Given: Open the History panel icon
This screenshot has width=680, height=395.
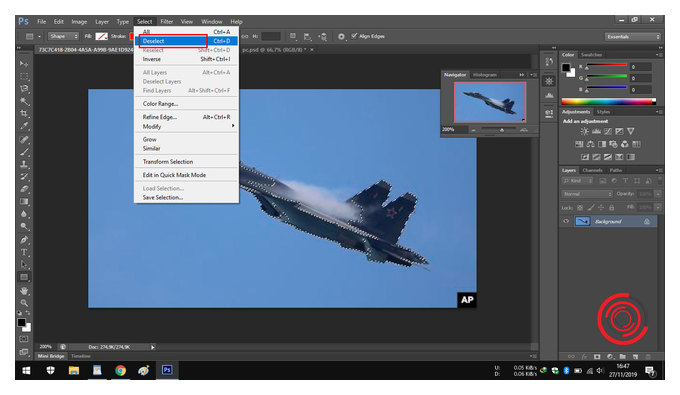Looking at the screenshot, I should (x=549, y=62).
